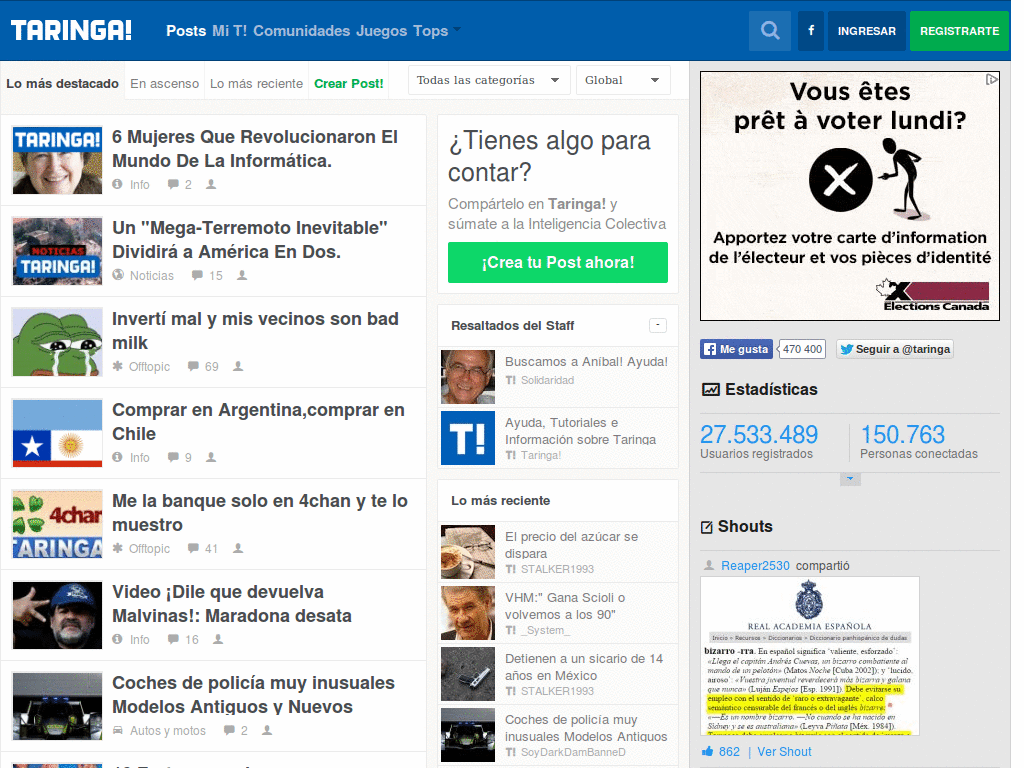Click the Maradona post thumbnail
This screenshot has width=1024, height=768.
coord(57,615)
